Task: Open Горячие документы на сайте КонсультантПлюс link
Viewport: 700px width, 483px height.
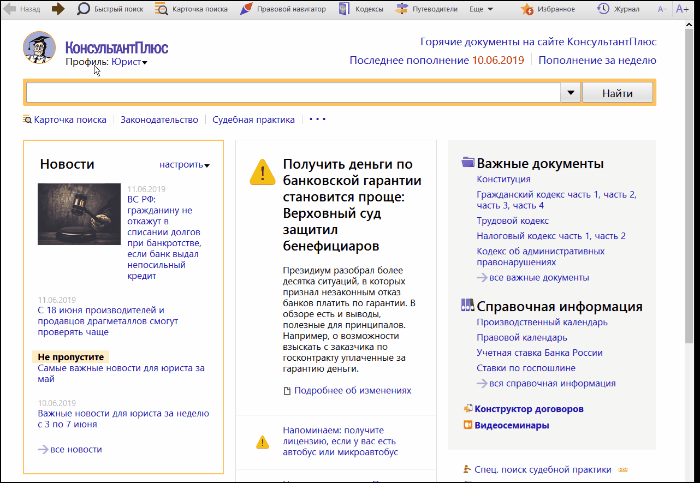Action: 538,42
